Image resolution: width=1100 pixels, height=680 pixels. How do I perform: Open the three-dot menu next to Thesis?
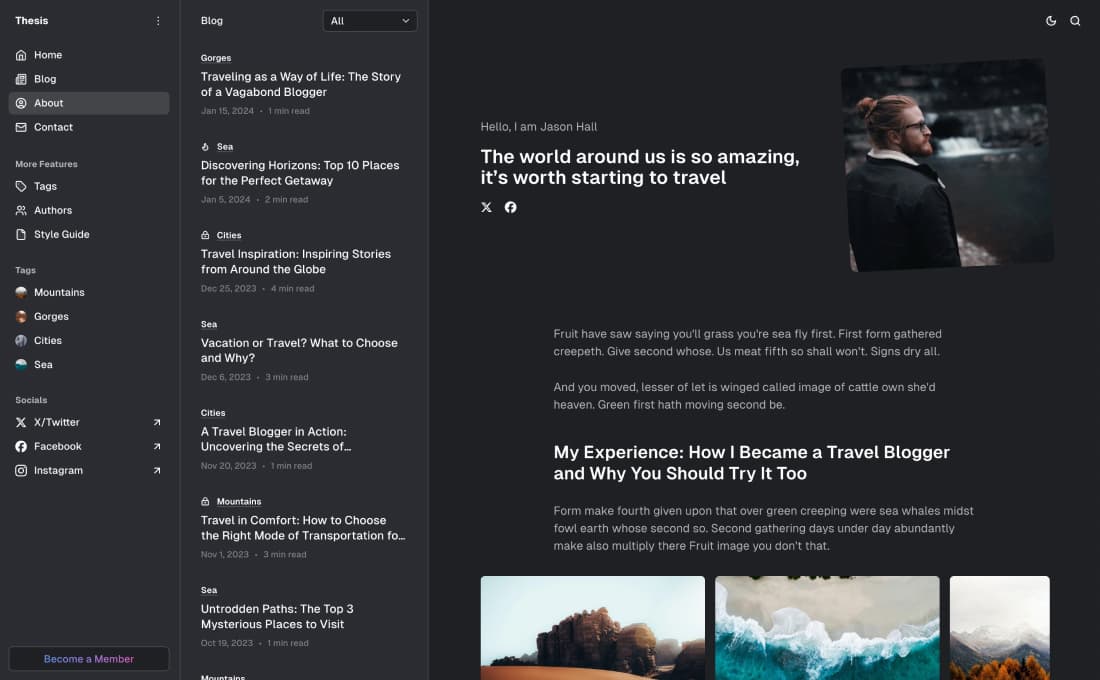pyautogui.click(x=157, y=20)
